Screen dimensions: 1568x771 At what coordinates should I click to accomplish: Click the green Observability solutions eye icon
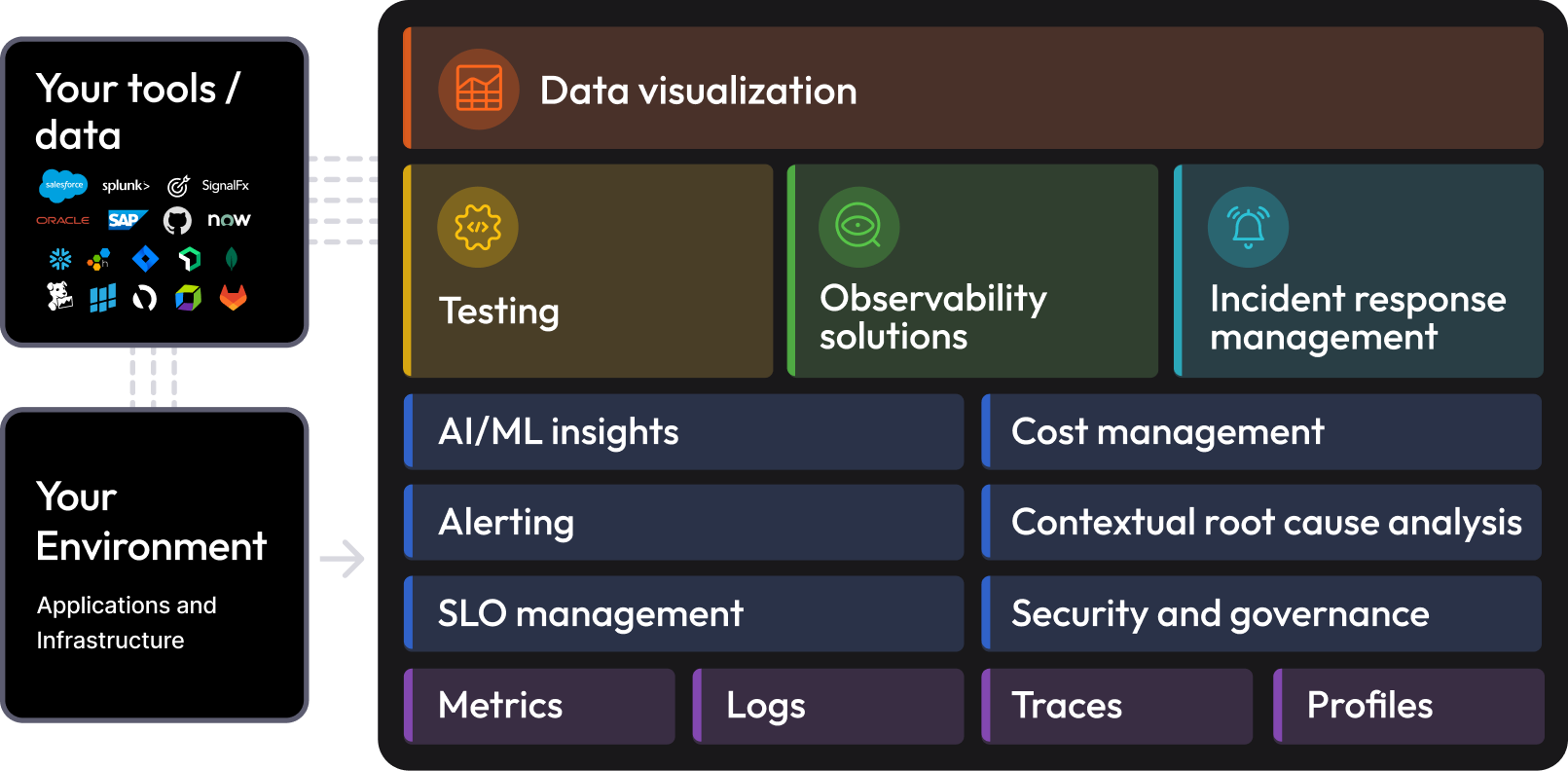(858, 227)
